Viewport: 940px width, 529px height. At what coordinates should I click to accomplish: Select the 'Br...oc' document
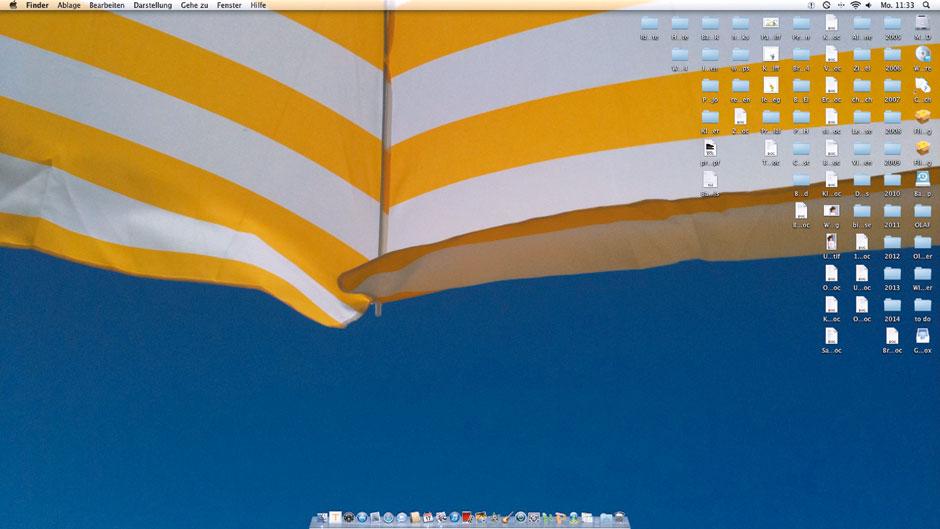pos(893,340)
